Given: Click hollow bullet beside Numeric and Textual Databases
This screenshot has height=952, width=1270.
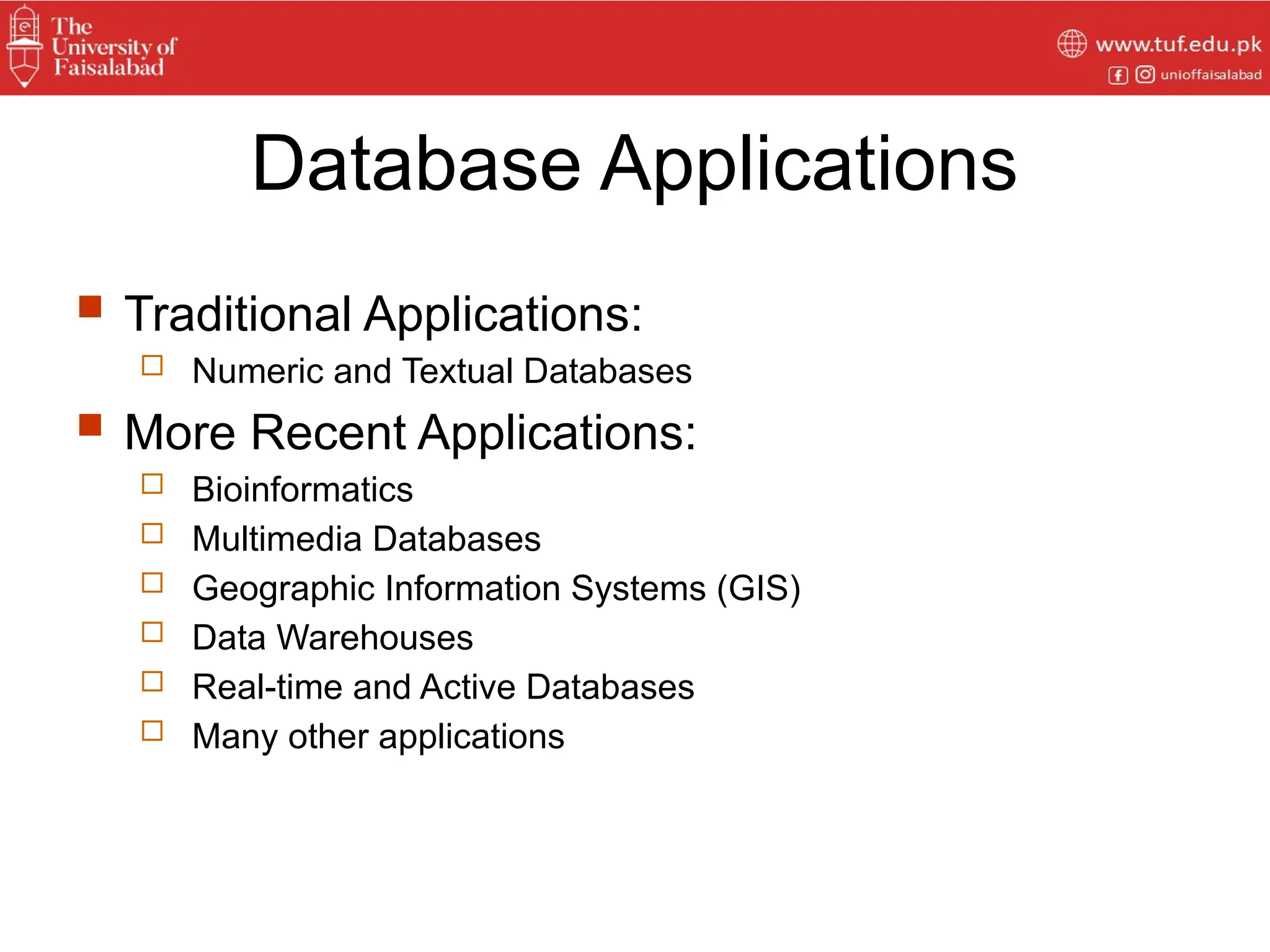Looking at the screenshot, I should [x=152, y=366].
